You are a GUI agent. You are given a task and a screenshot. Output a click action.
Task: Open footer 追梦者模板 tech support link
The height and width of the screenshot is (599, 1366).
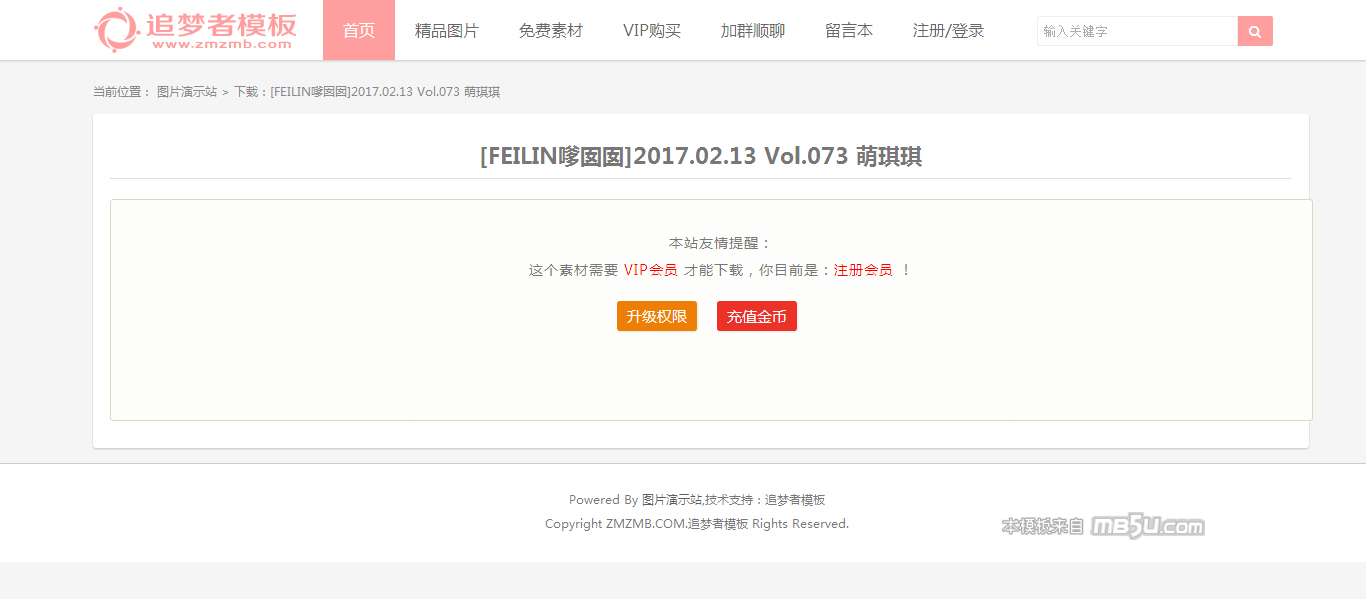(x=795, y=500)
